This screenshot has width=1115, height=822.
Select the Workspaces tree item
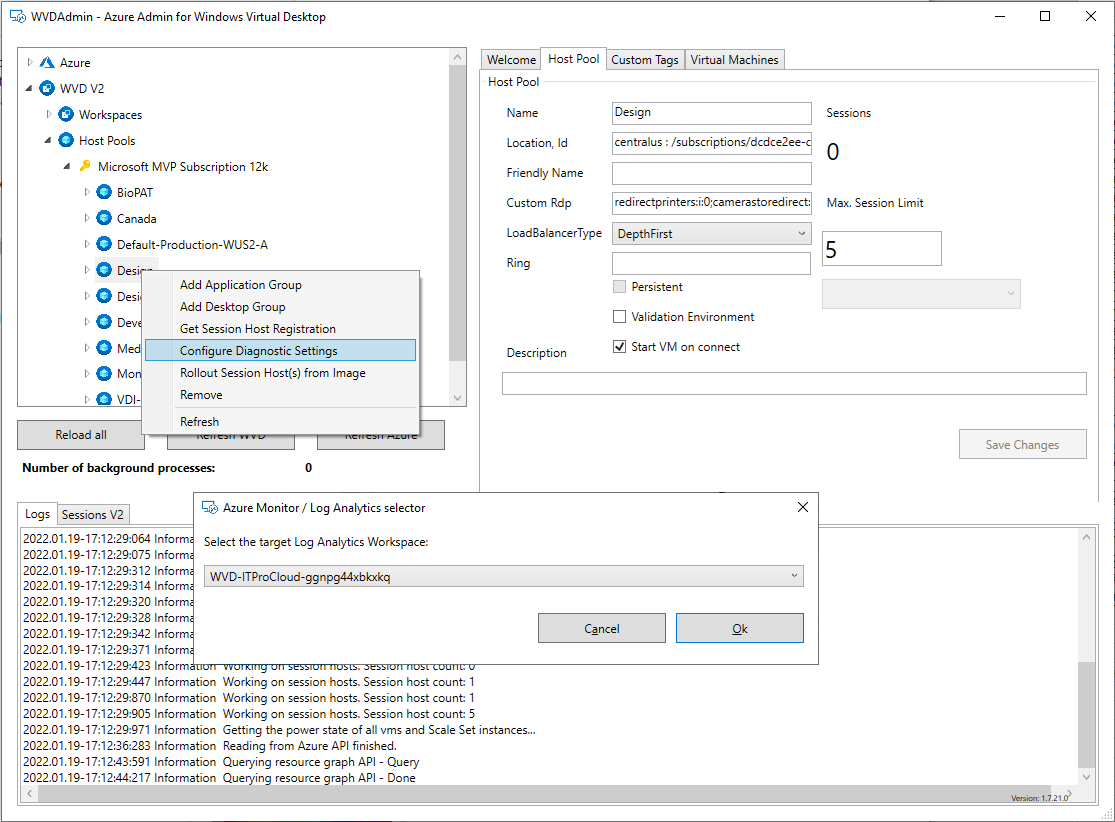tap(110, 114)
